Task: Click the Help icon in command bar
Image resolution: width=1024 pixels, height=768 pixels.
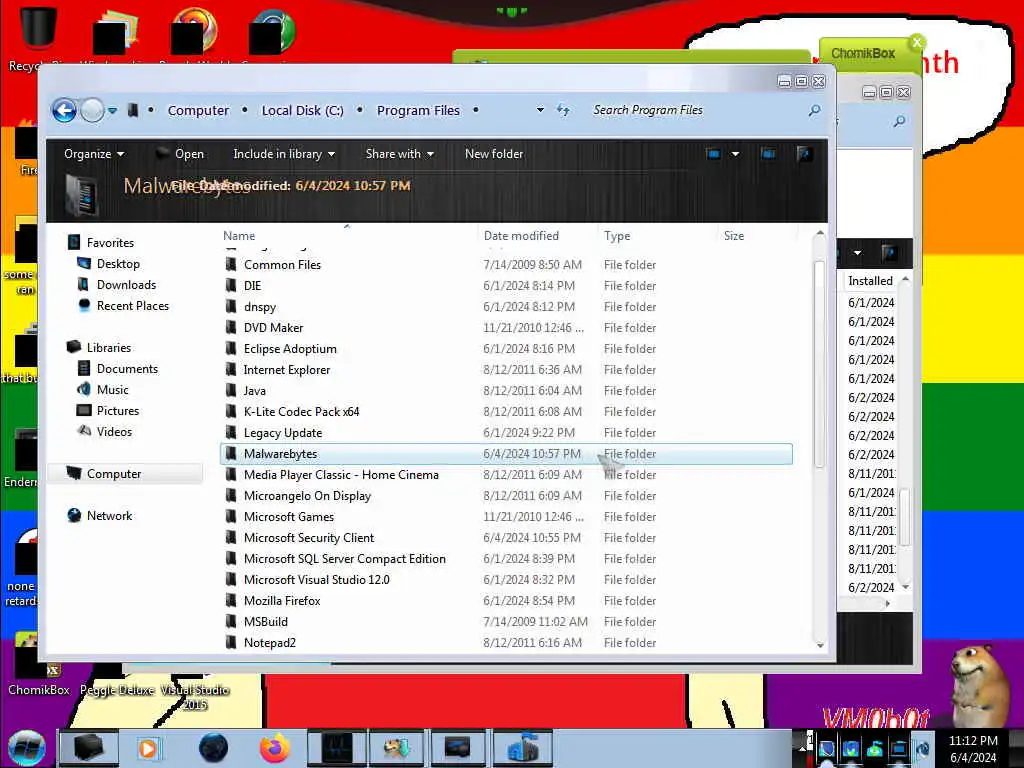Action: click(805, 154)
